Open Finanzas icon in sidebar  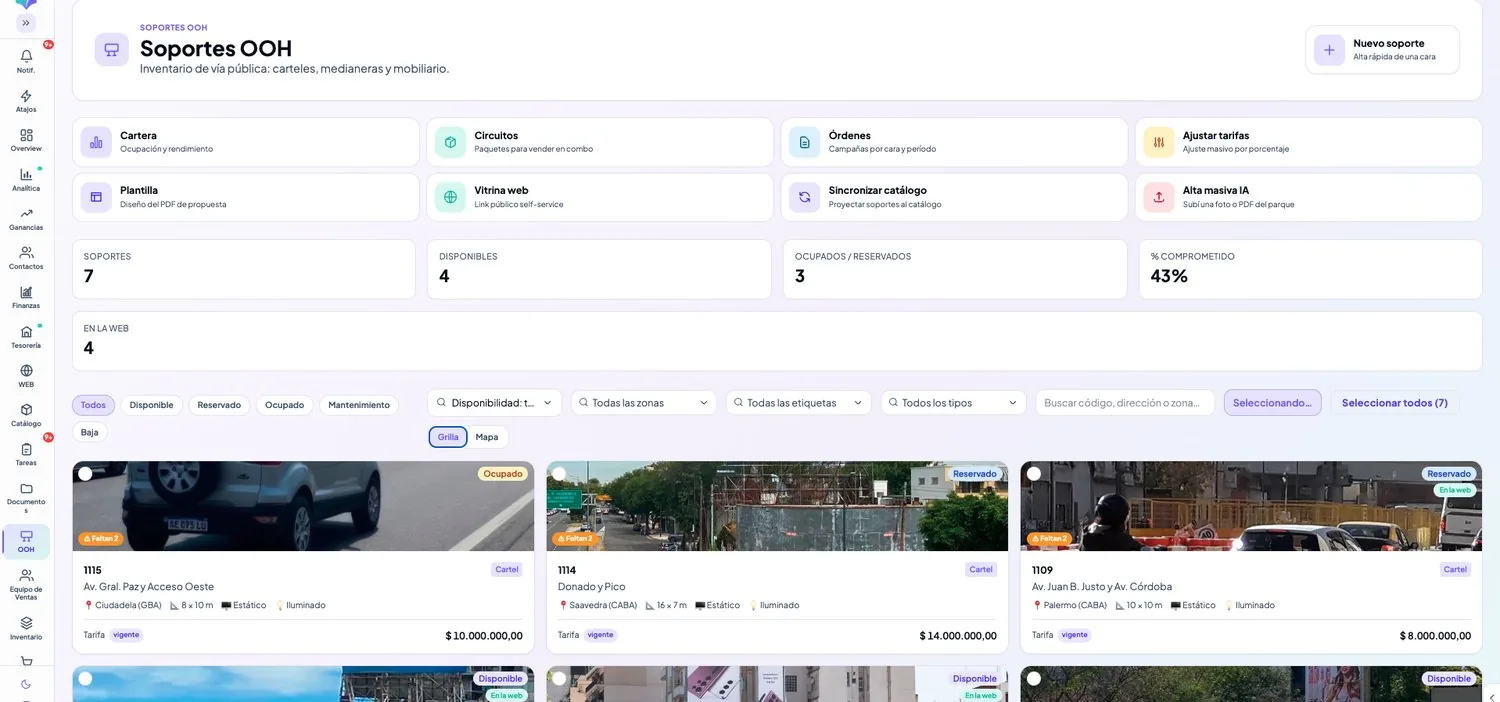pos(26,292)
